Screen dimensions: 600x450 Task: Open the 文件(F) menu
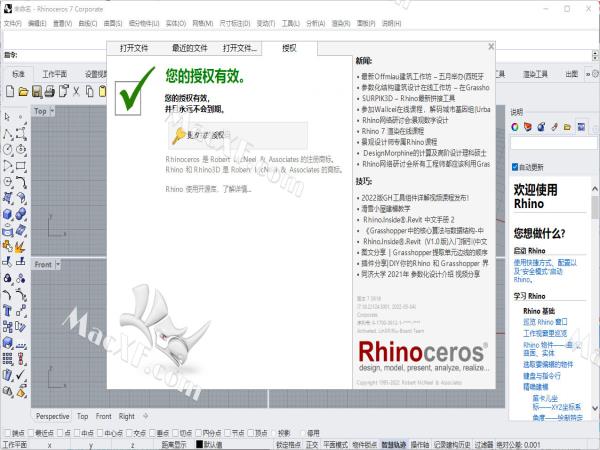tap(13, 23)
